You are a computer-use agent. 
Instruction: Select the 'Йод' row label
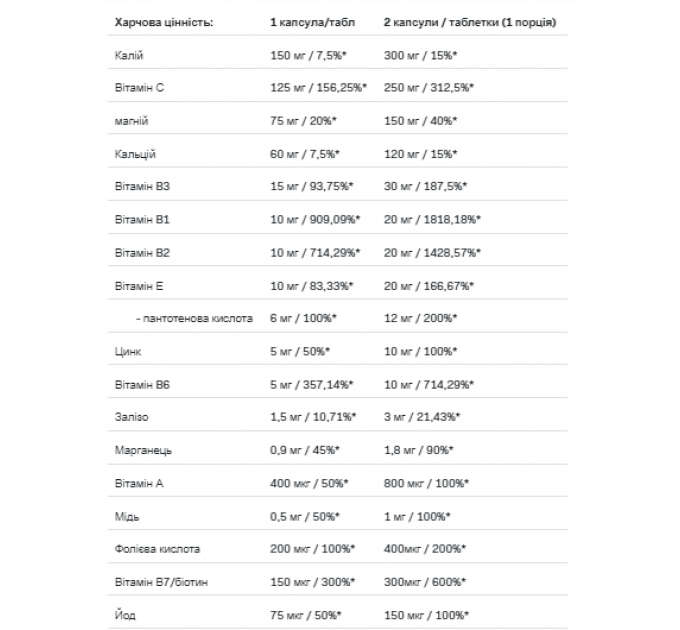(x=125, y=615)
